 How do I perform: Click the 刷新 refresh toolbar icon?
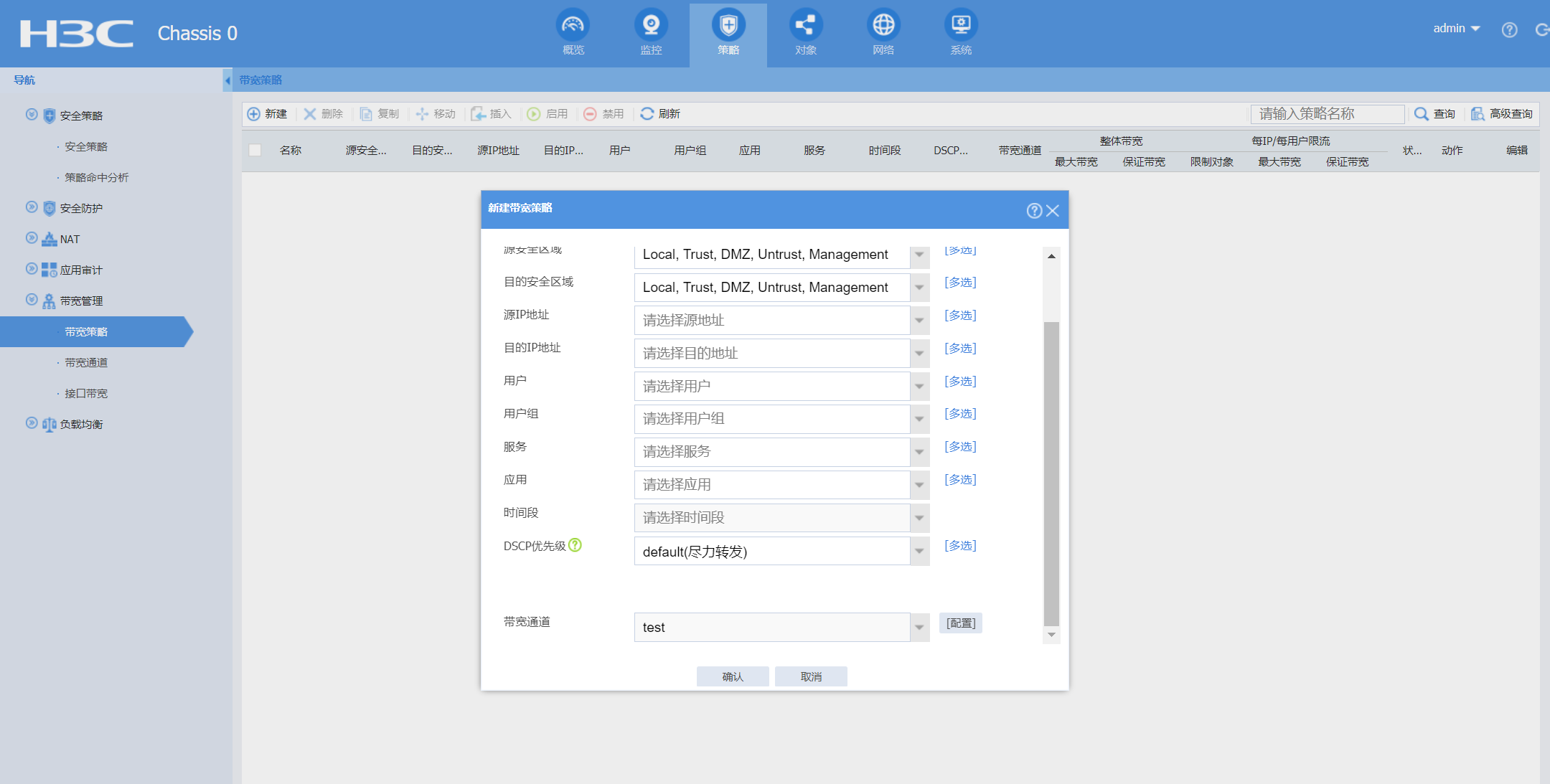647,114
